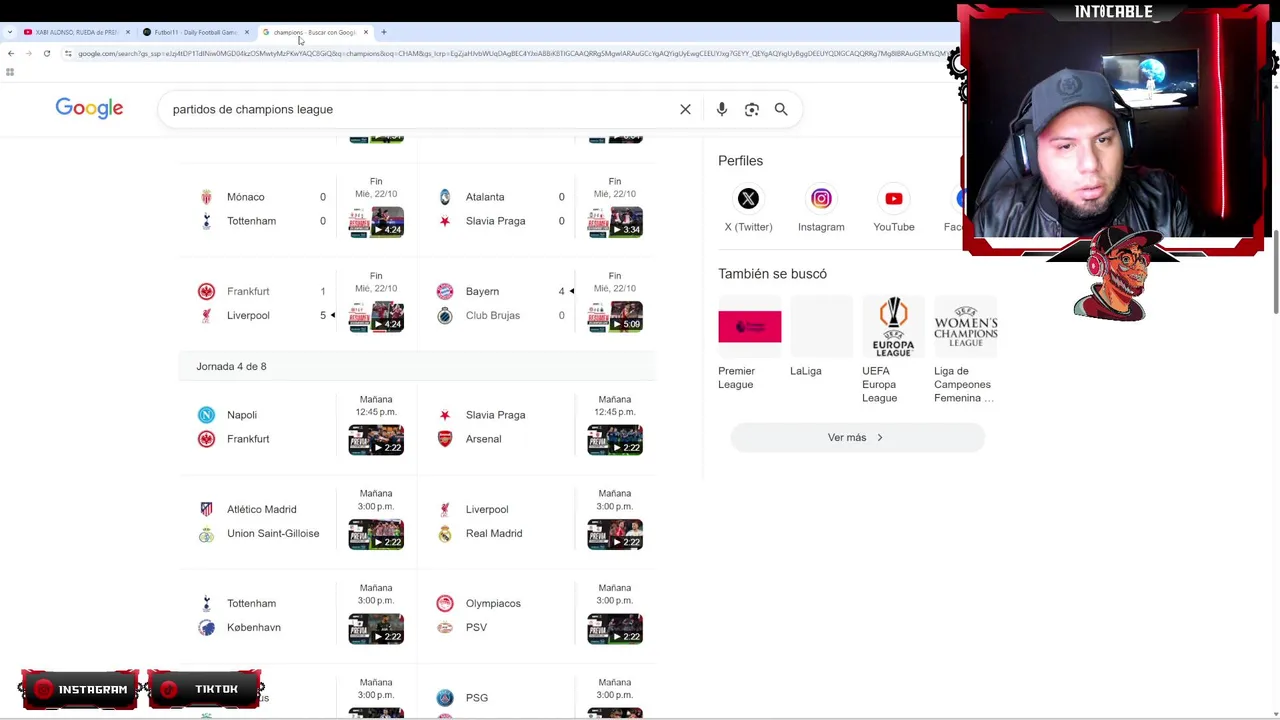
Task: Focus the browser address bar URL
Action: point(510,53)
